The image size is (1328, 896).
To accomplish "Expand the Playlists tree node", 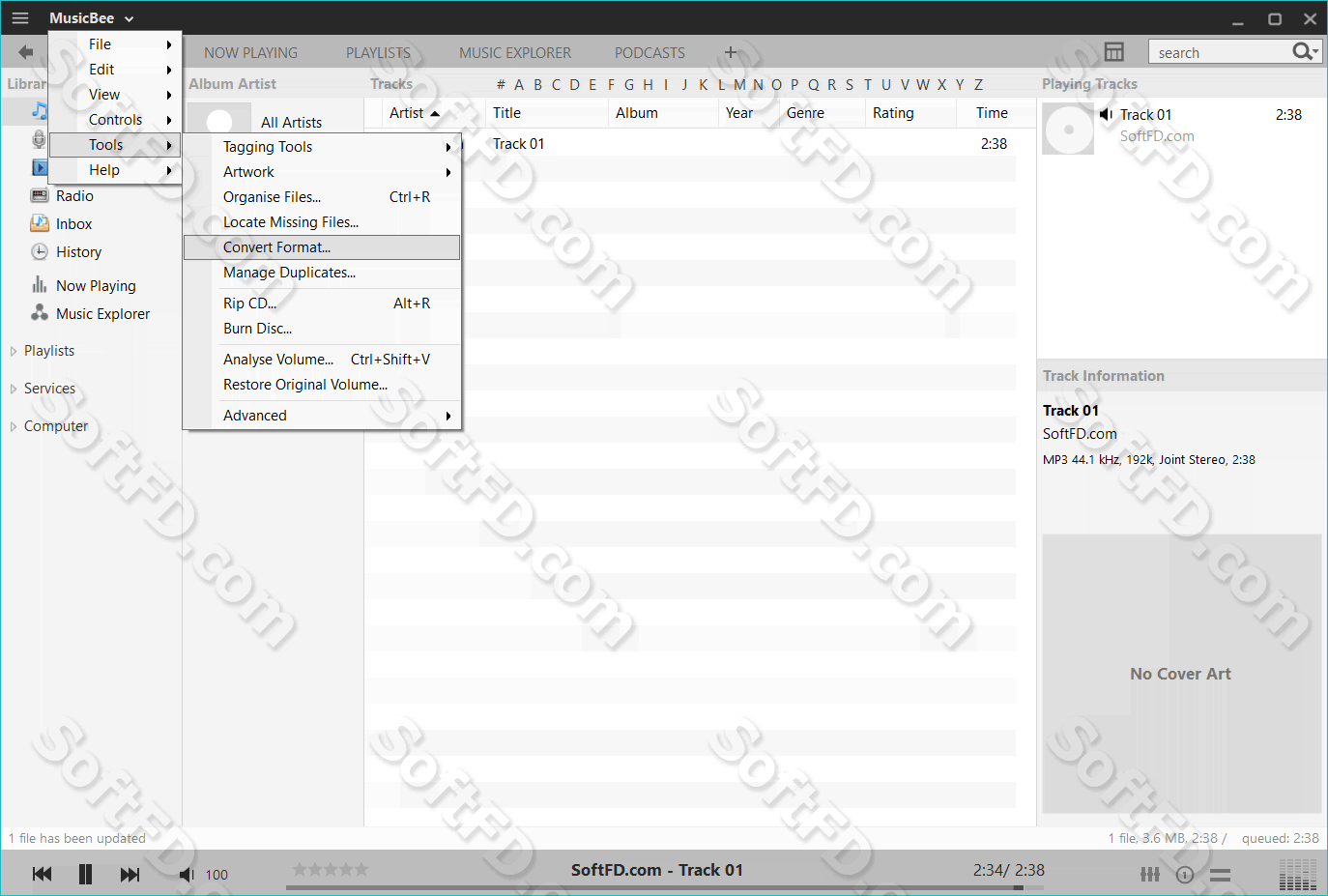I will tap(14, 351).
